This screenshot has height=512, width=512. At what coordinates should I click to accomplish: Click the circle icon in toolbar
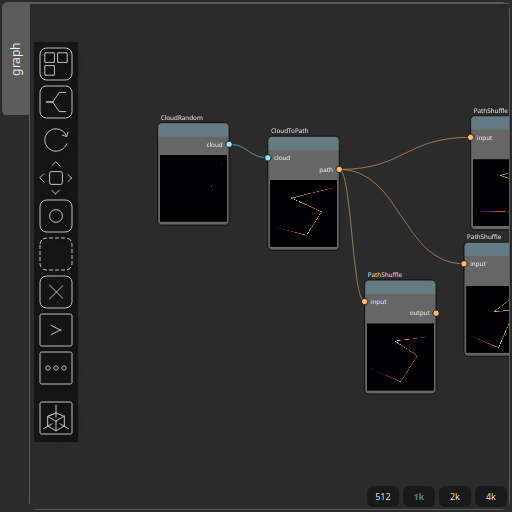(56, 216)
